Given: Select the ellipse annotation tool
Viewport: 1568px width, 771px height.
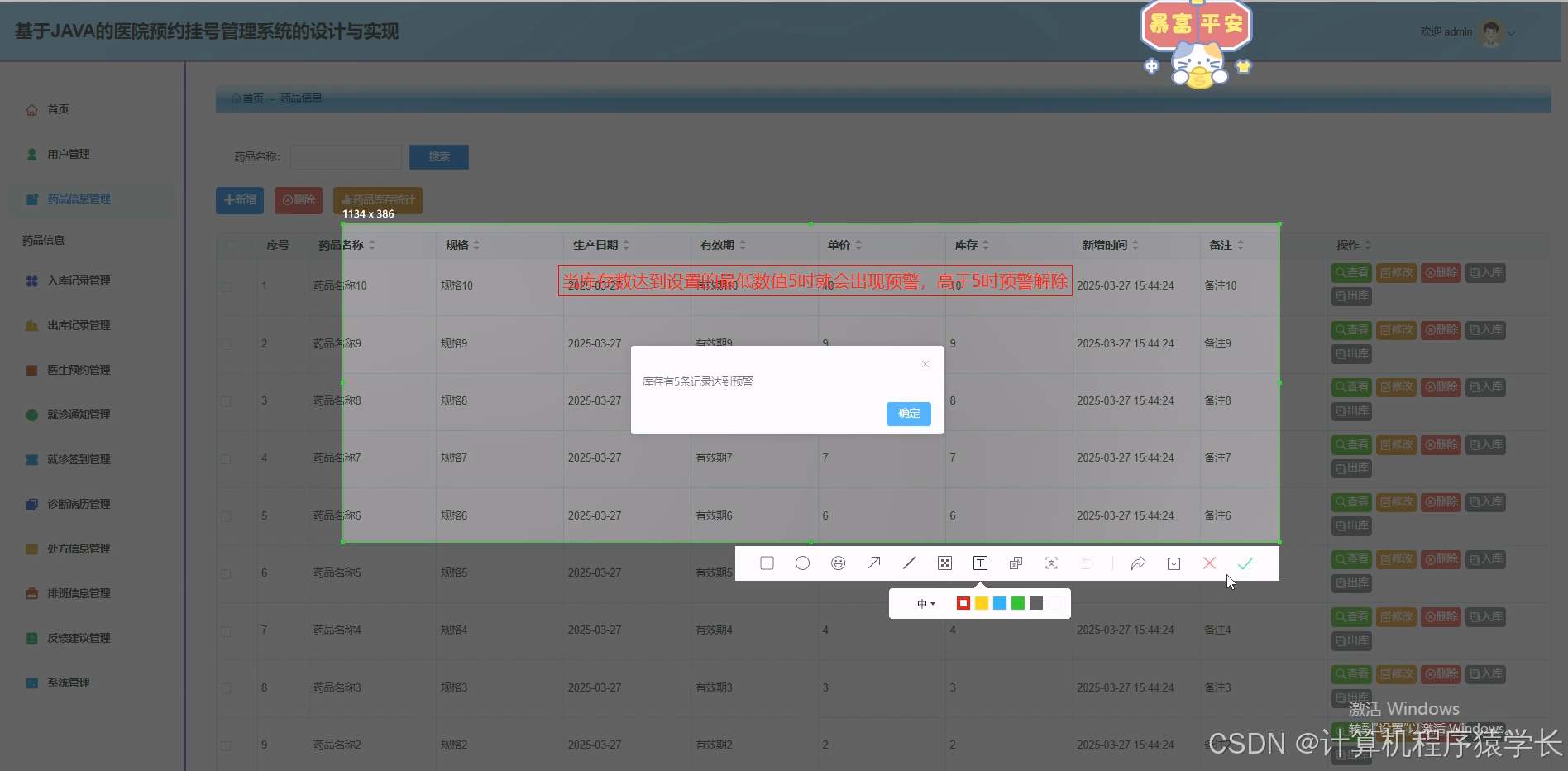Looking at the screenshot, I should click(802, 563).
